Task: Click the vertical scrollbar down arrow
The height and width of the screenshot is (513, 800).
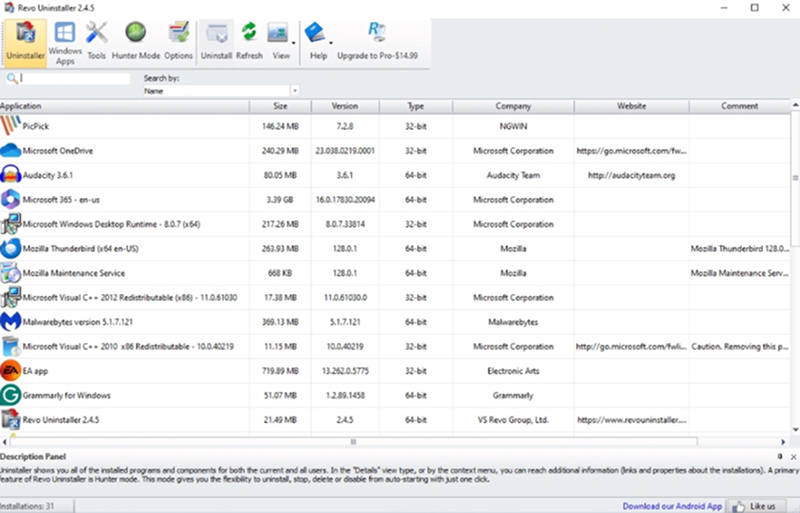Action: (795, 430)
